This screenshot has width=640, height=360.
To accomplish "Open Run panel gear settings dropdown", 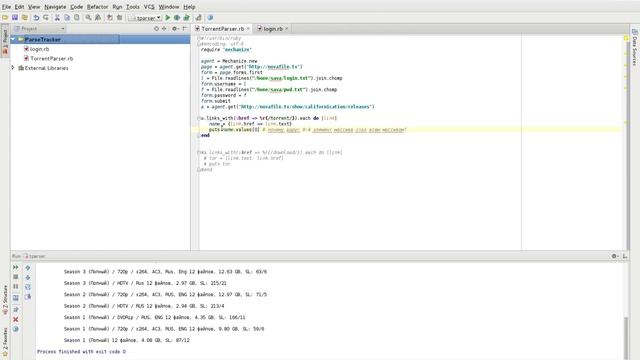I will click(x=615, y=256).
